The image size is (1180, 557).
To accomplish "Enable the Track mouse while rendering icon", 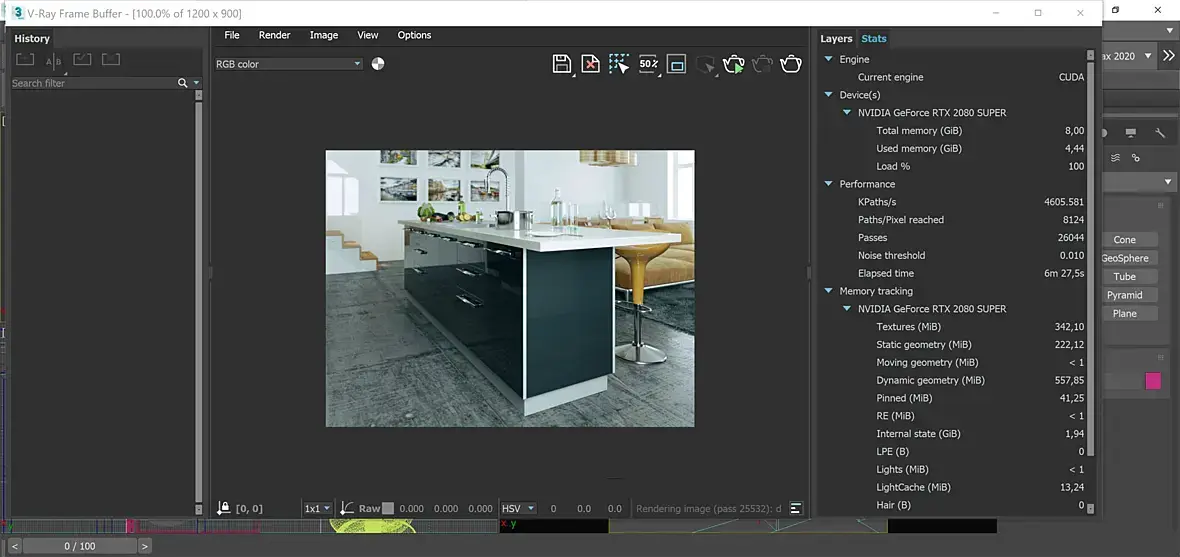I will 619,64.
